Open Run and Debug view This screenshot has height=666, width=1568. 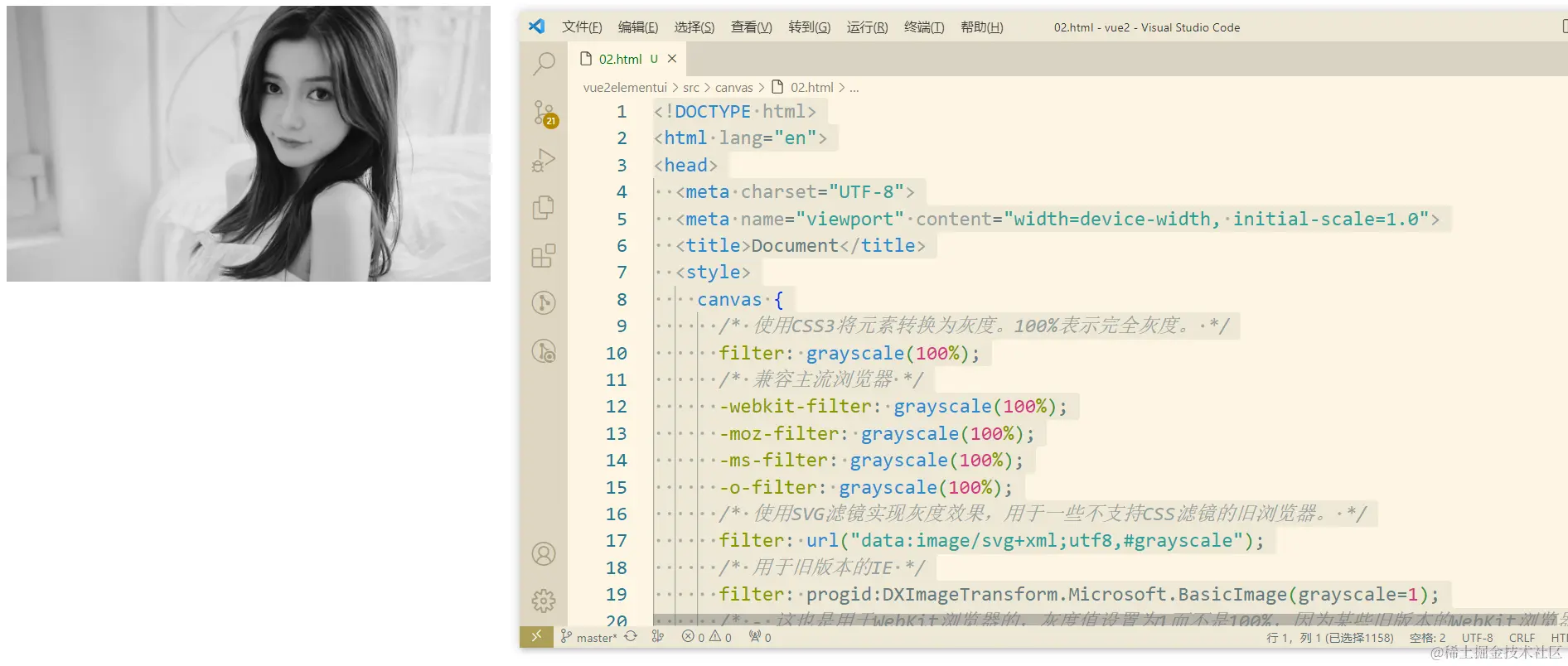[544, 160]
